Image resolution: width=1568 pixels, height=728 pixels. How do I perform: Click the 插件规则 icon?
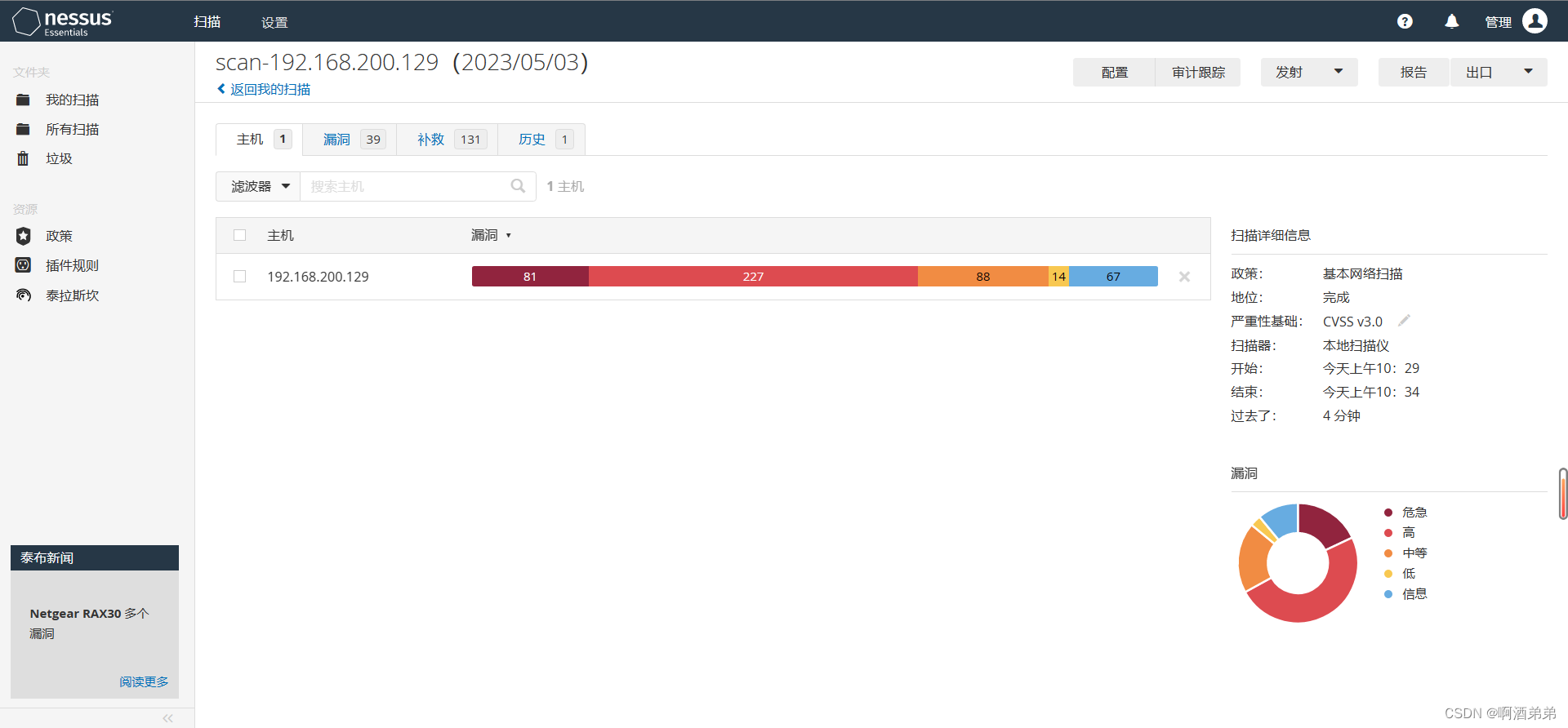(x=23, y=265)
